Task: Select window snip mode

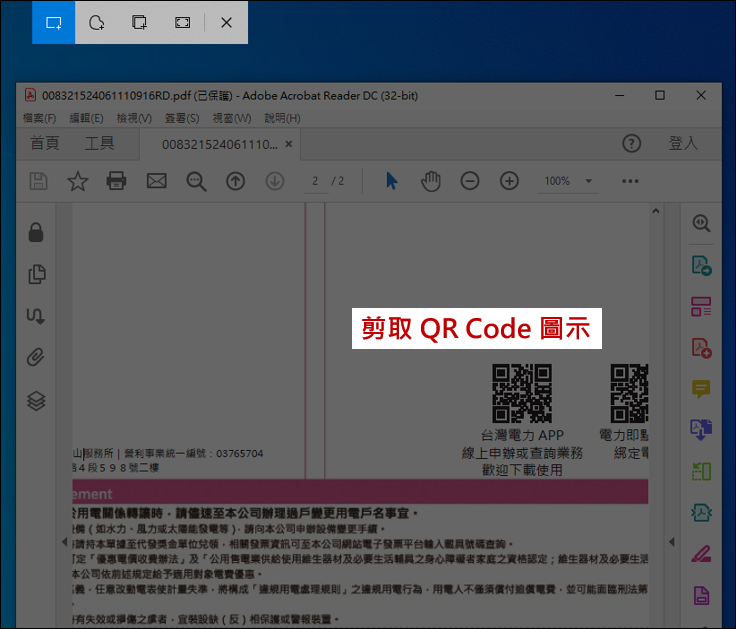Action: [x=139, y=23]
